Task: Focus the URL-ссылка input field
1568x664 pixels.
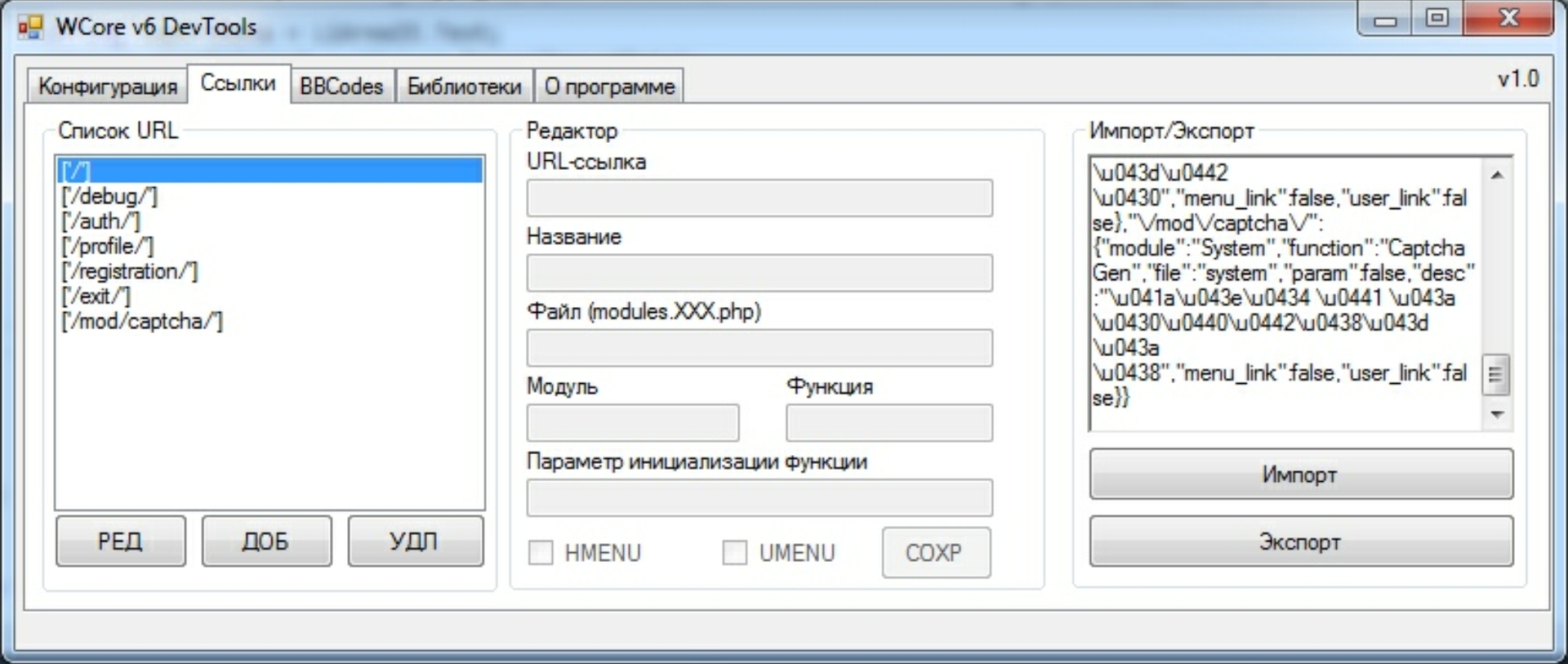Action: [759, 198]
